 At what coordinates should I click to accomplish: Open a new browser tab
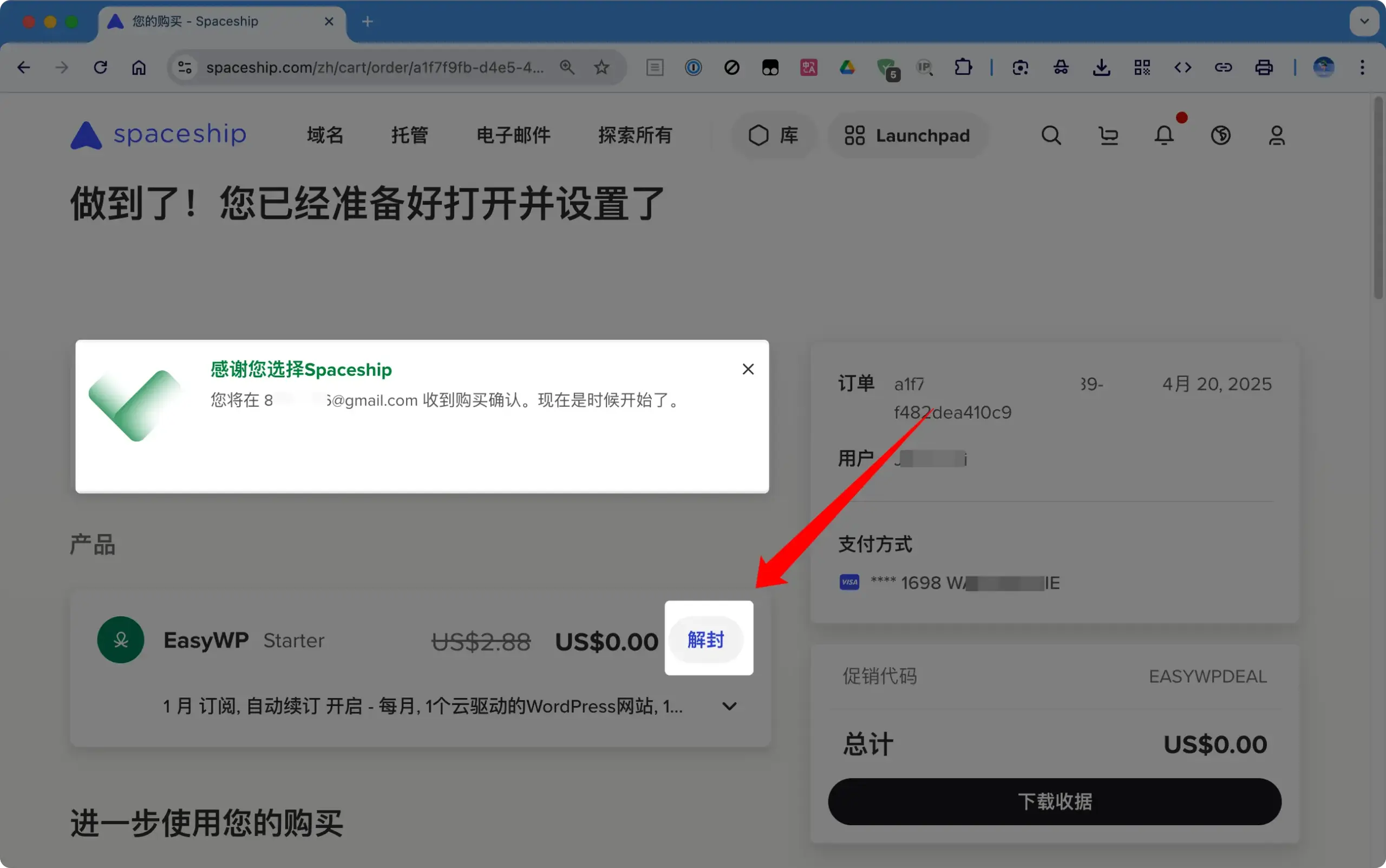coord(368,22)
